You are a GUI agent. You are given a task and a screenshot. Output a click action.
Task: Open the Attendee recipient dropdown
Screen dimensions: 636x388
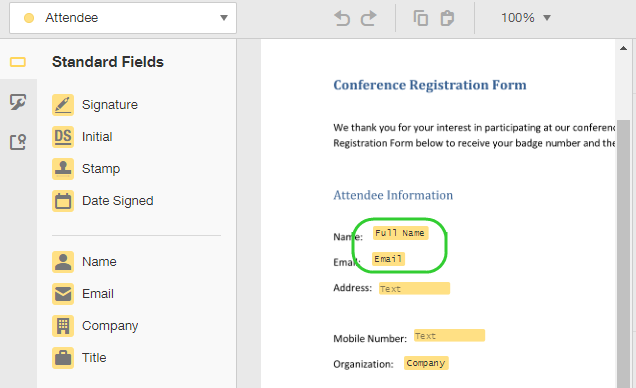(123, 18)
